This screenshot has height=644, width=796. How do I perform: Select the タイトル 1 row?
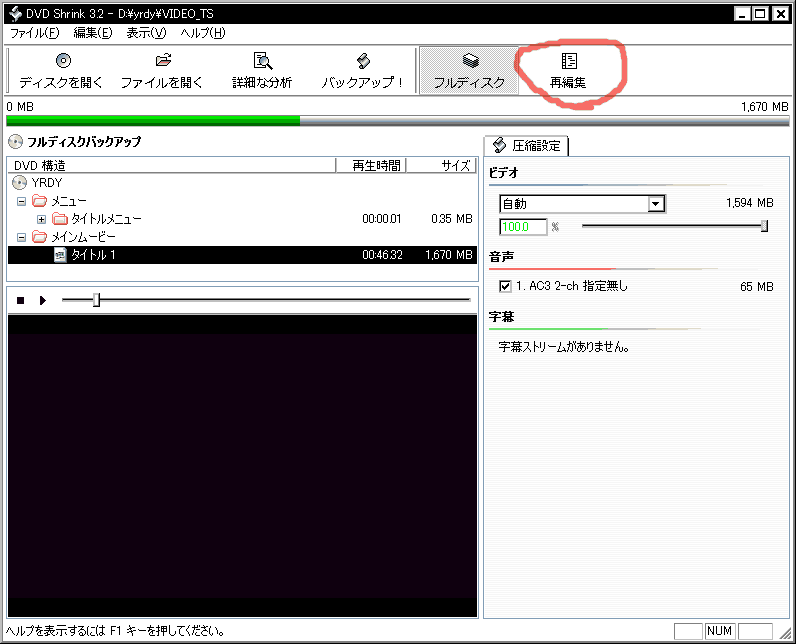[x=242, y=255]
